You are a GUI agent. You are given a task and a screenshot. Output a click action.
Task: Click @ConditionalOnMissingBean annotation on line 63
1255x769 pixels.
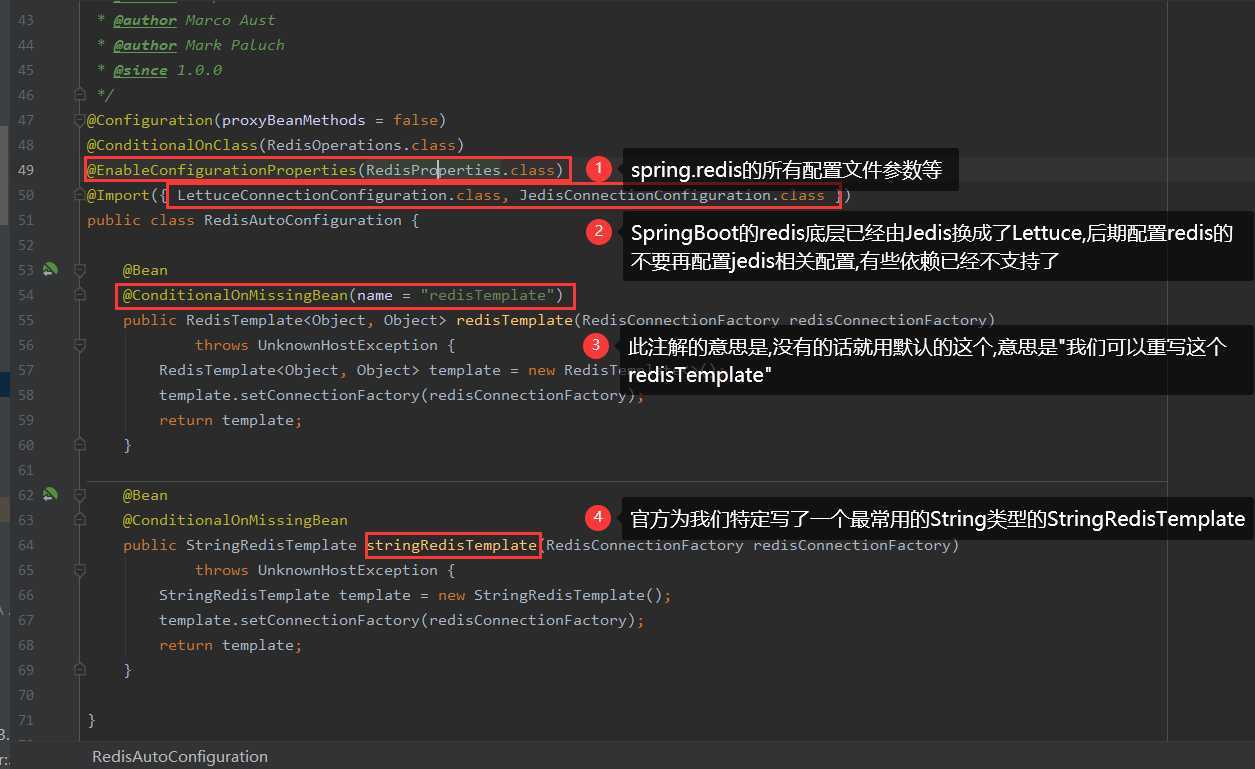[235, 520]
